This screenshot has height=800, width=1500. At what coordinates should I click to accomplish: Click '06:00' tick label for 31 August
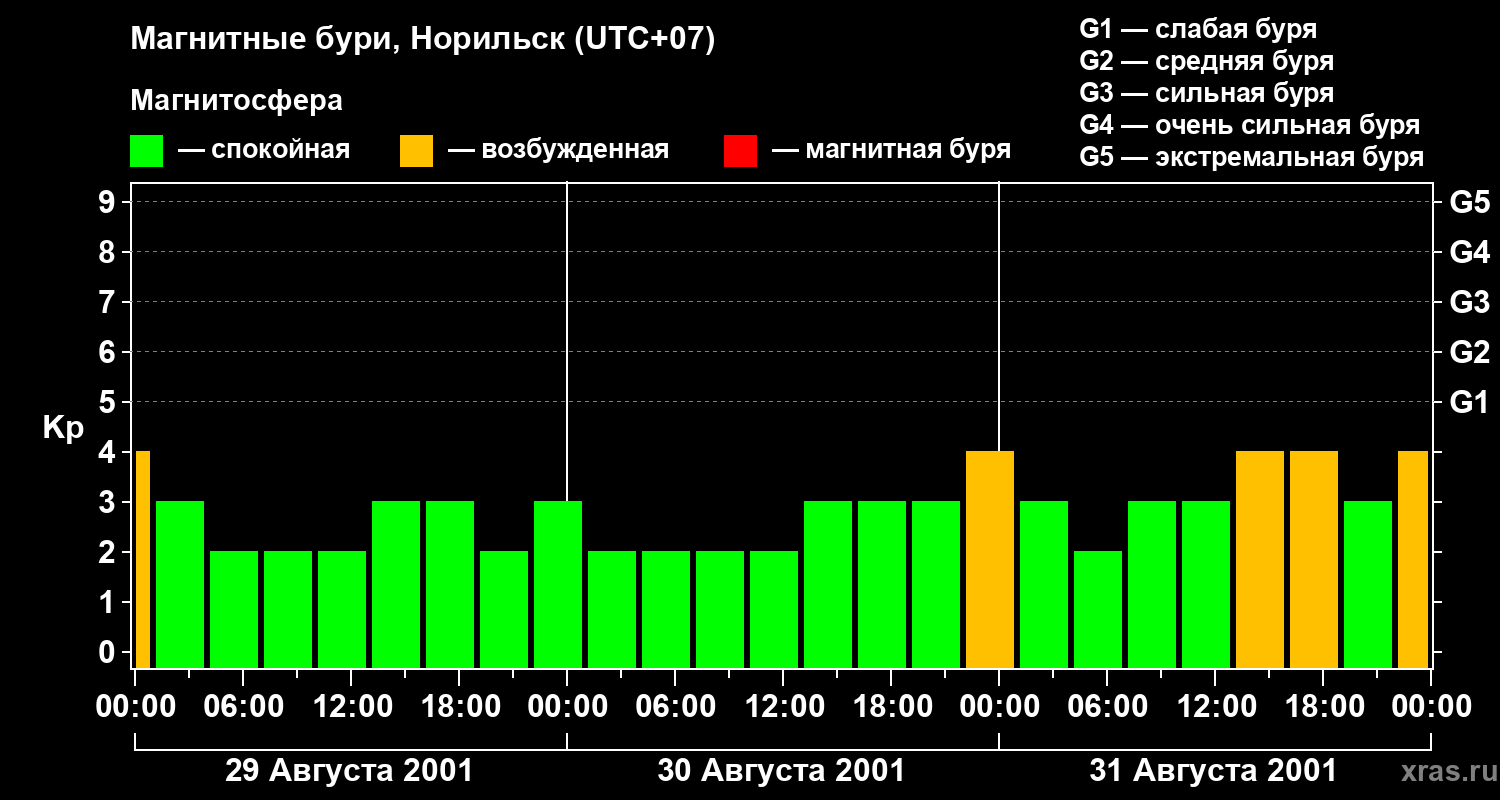1108,706
